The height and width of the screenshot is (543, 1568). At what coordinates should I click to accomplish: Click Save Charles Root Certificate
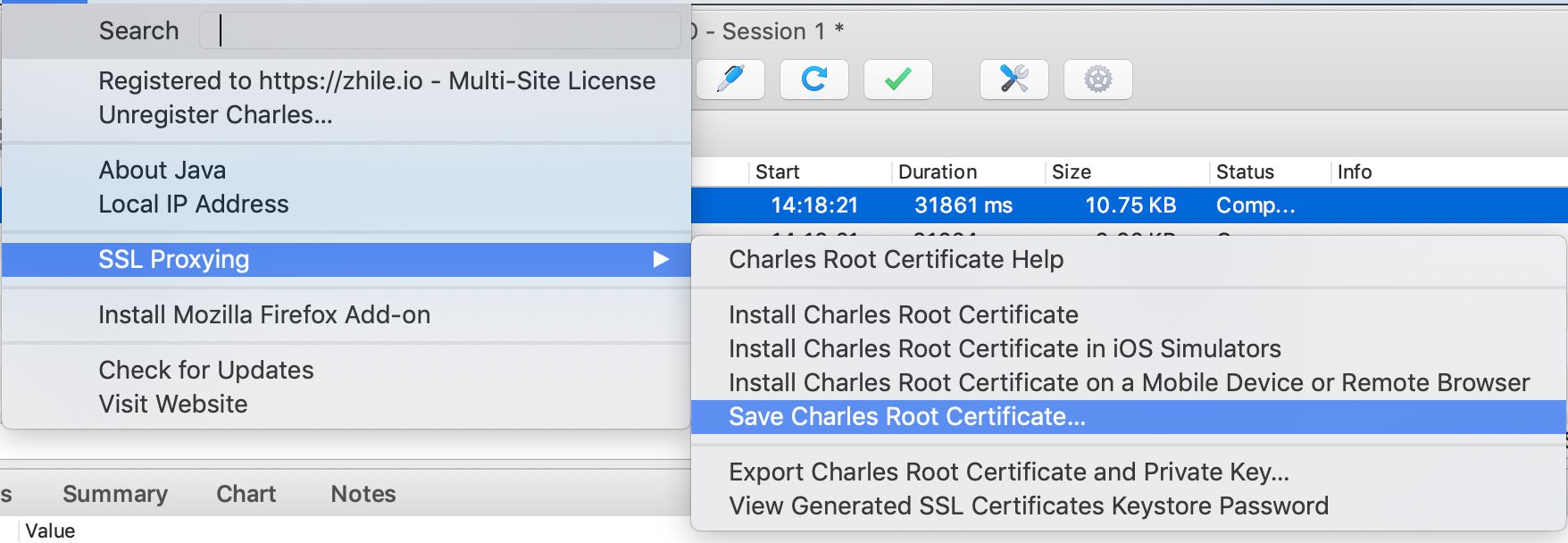click(x=906, y=417)
